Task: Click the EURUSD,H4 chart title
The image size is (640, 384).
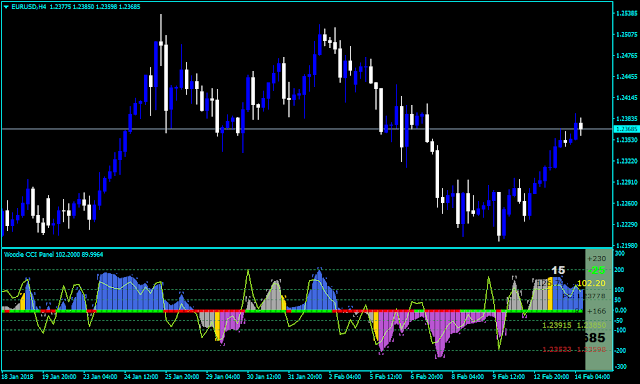Action: pyautogui.click(x=29, y=7)
